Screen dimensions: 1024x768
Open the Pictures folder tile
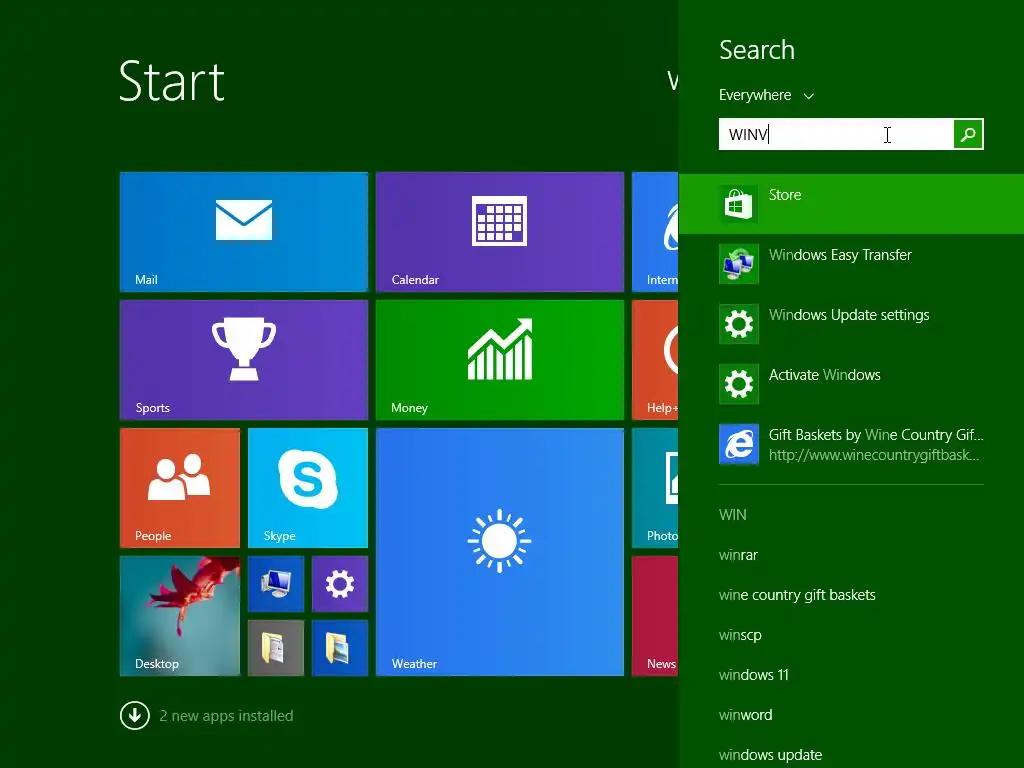tap(340, 648)
